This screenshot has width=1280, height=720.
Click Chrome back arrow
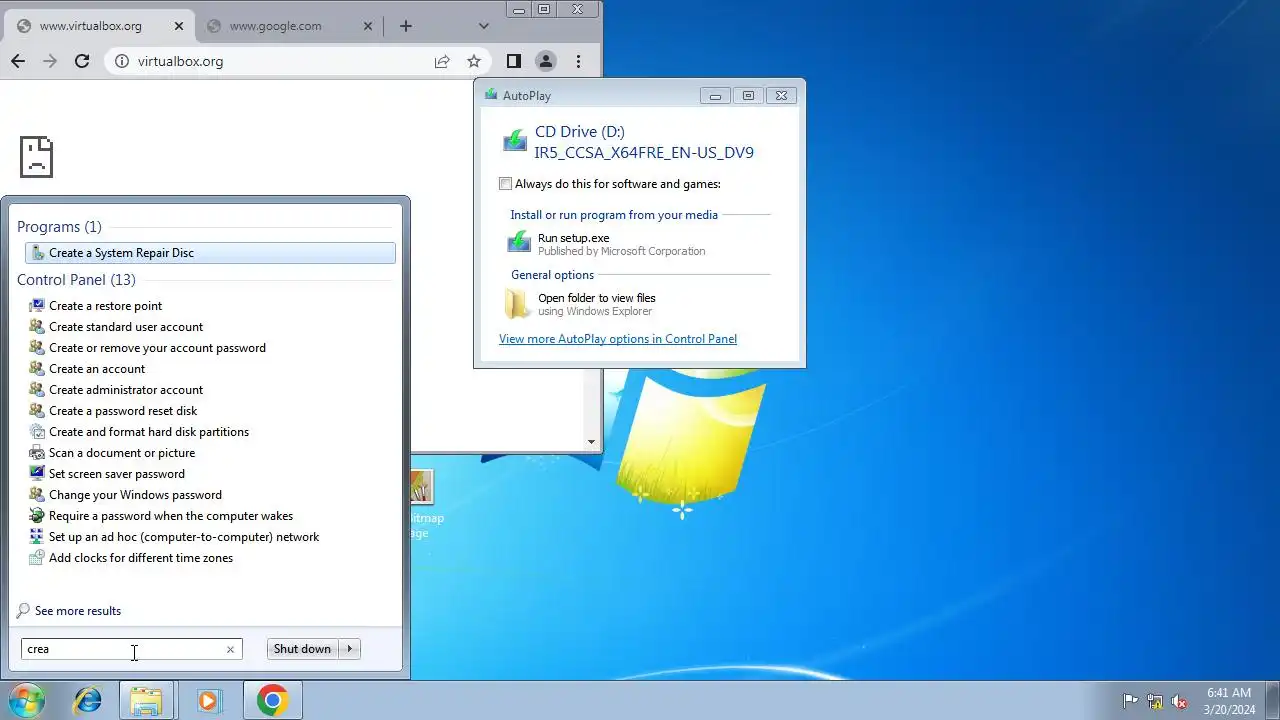click(x=18, y=61)
